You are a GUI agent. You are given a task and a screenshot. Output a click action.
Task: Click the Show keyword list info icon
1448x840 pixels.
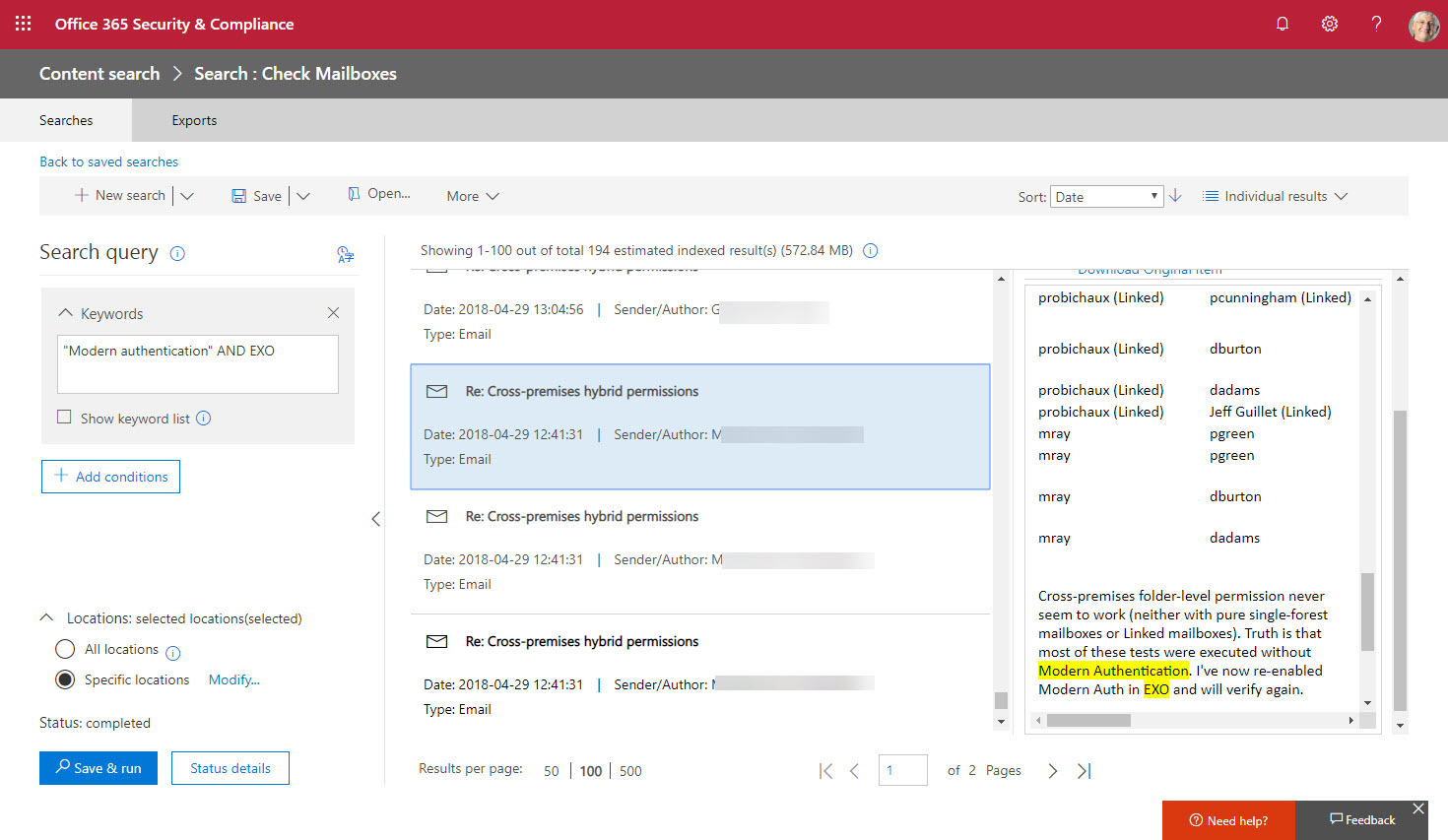pyautogui.click(x=204, y=418)
